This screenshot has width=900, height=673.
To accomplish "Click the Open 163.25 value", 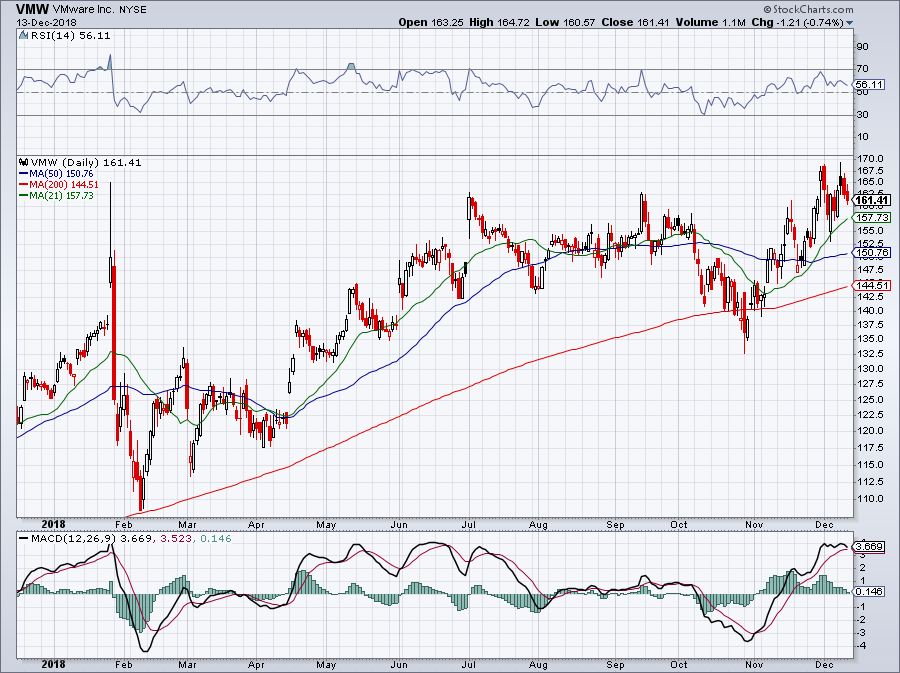I will click(x=430, y=22).
